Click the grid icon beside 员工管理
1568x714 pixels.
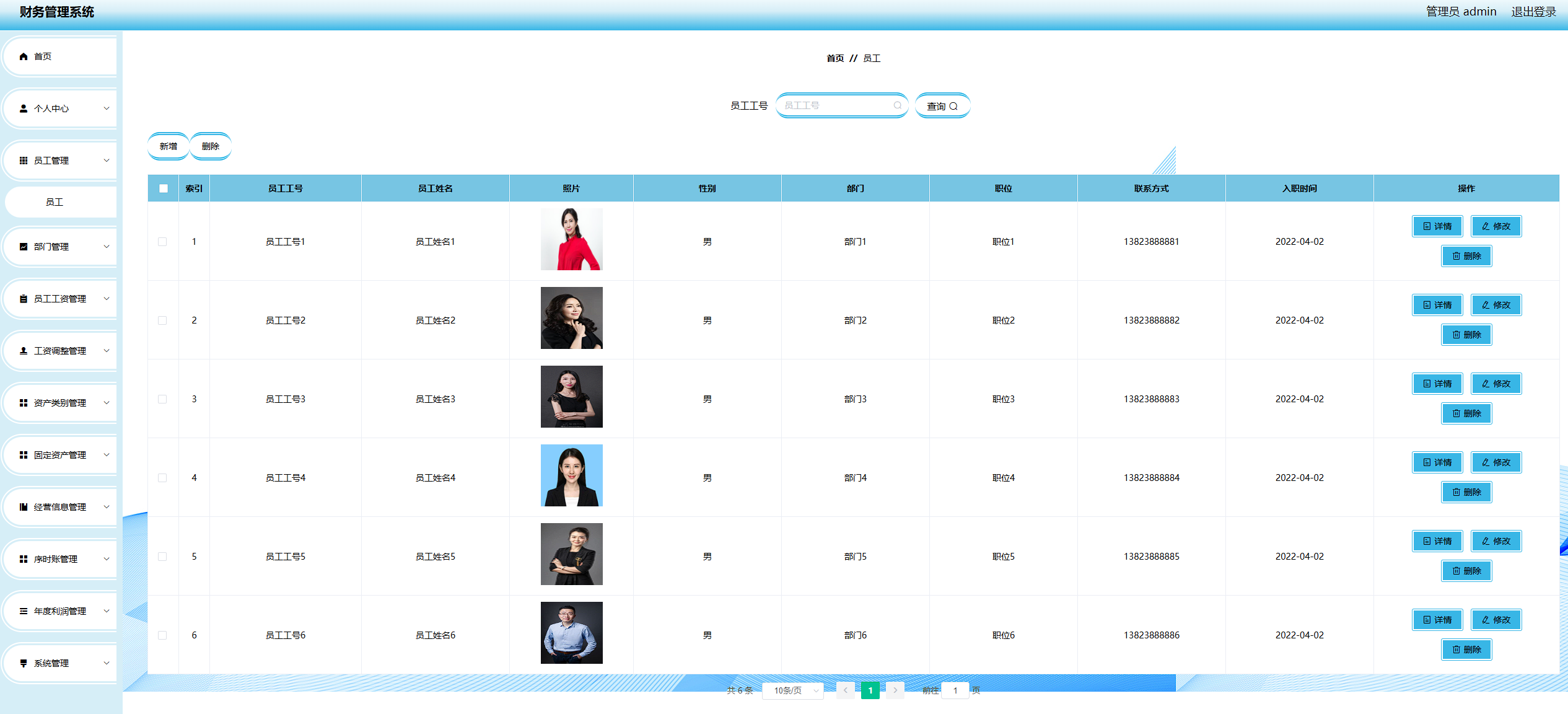[24, 161]
